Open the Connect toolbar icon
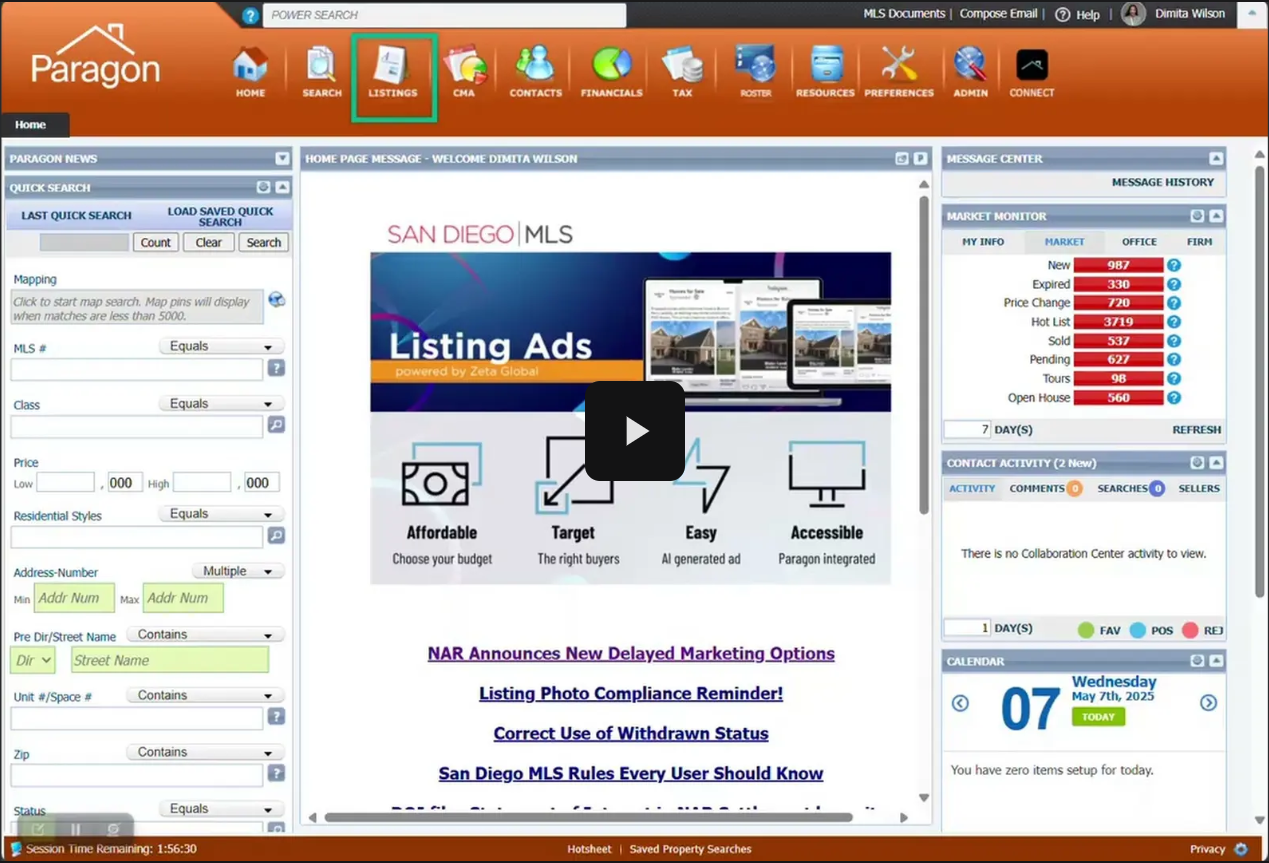Viewport: 1269px width, 863px height. point(1032,72)
